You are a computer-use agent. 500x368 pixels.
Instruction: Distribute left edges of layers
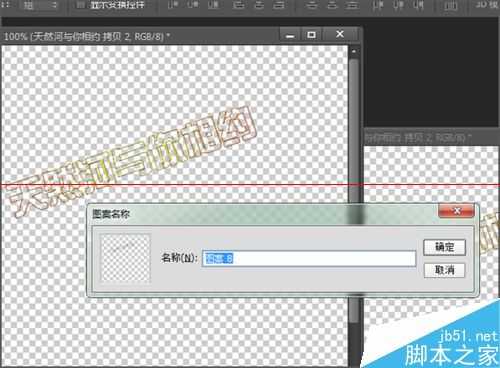(378, 5)
